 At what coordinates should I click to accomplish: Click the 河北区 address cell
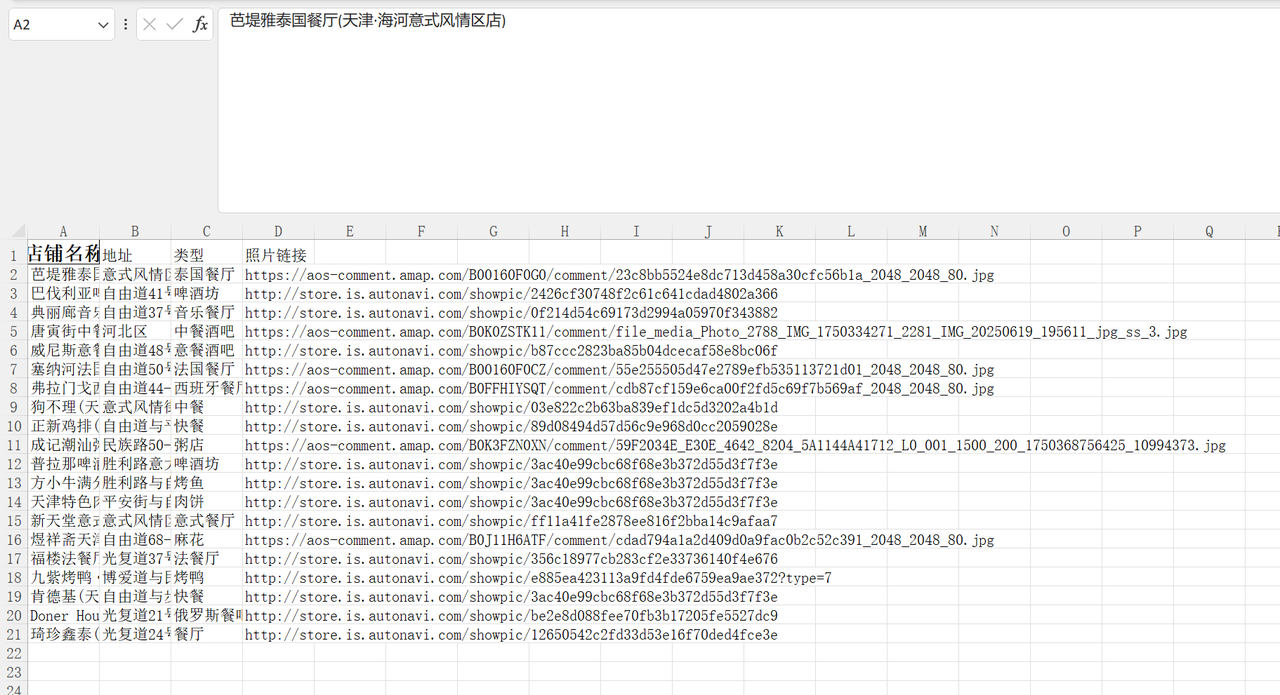pyautogui.click(x=125, y=331)
